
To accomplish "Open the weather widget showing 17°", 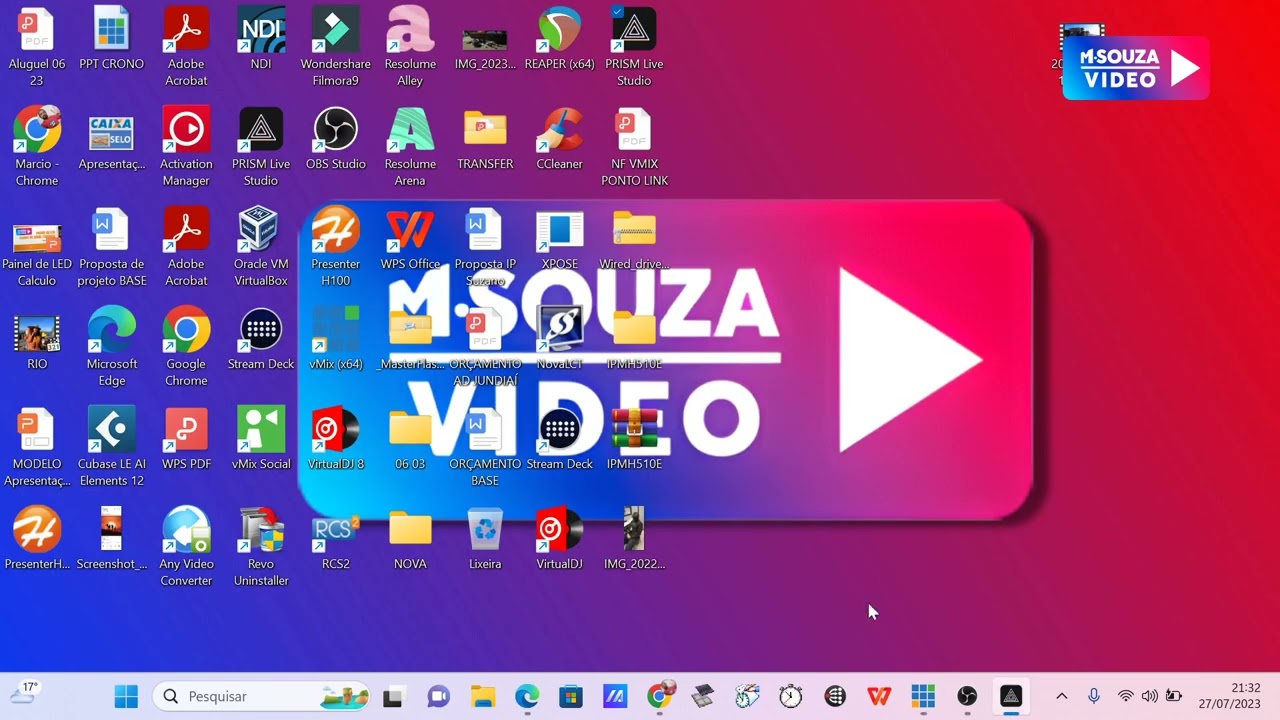I will coord(24,693).
